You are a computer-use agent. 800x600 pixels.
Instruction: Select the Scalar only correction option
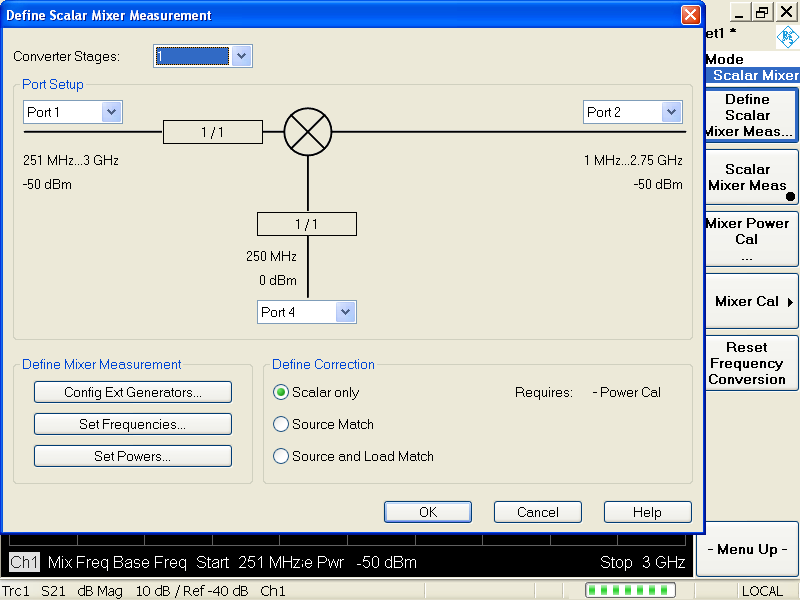[281, 393]
